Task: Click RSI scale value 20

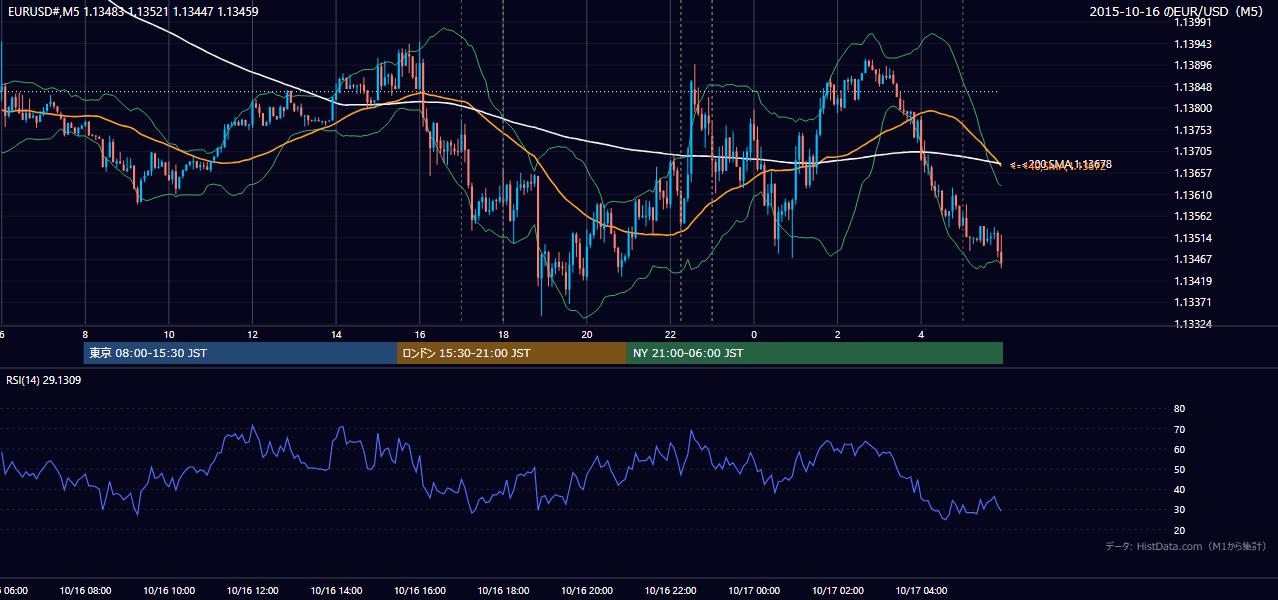Action: point(1179,530)
